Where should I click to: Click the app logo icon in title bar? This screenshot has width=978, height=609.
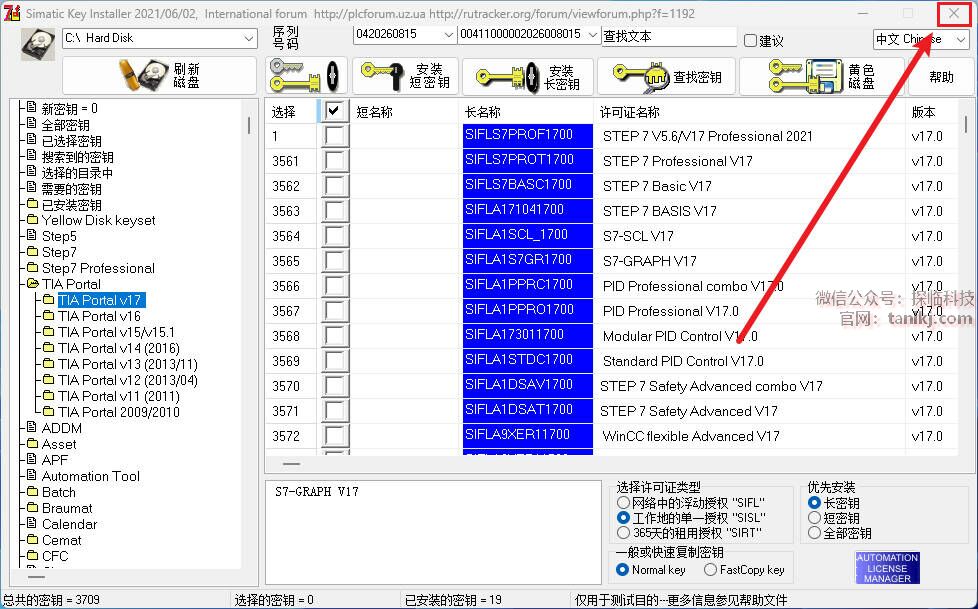pyautogui.click(x=12, y=13)
